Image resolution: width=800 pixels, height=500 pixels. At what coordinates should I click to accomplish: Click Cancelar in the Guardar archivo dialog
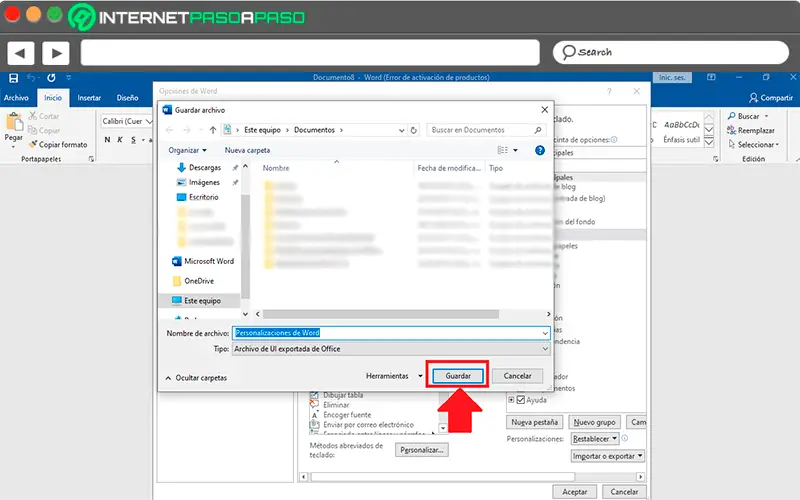517,376
